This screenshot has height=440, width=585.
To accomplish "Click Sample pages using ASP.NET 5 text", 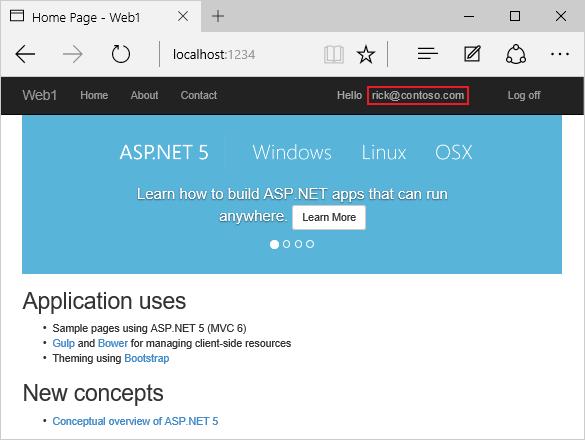I will pyautogui.click(x=149, y=328).
